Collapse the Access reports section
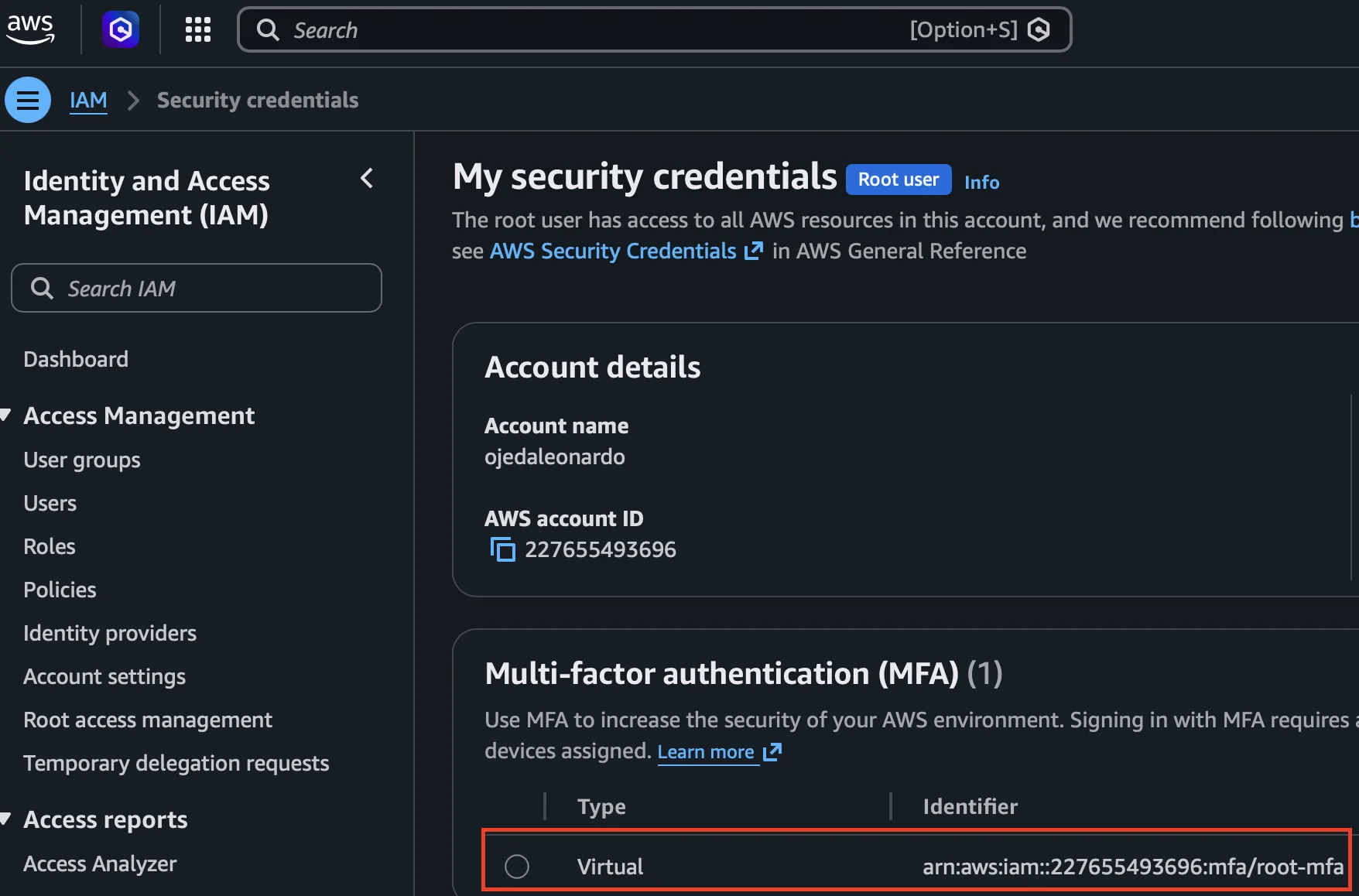Screen dimensions: 1359x896 click(6, 819)
